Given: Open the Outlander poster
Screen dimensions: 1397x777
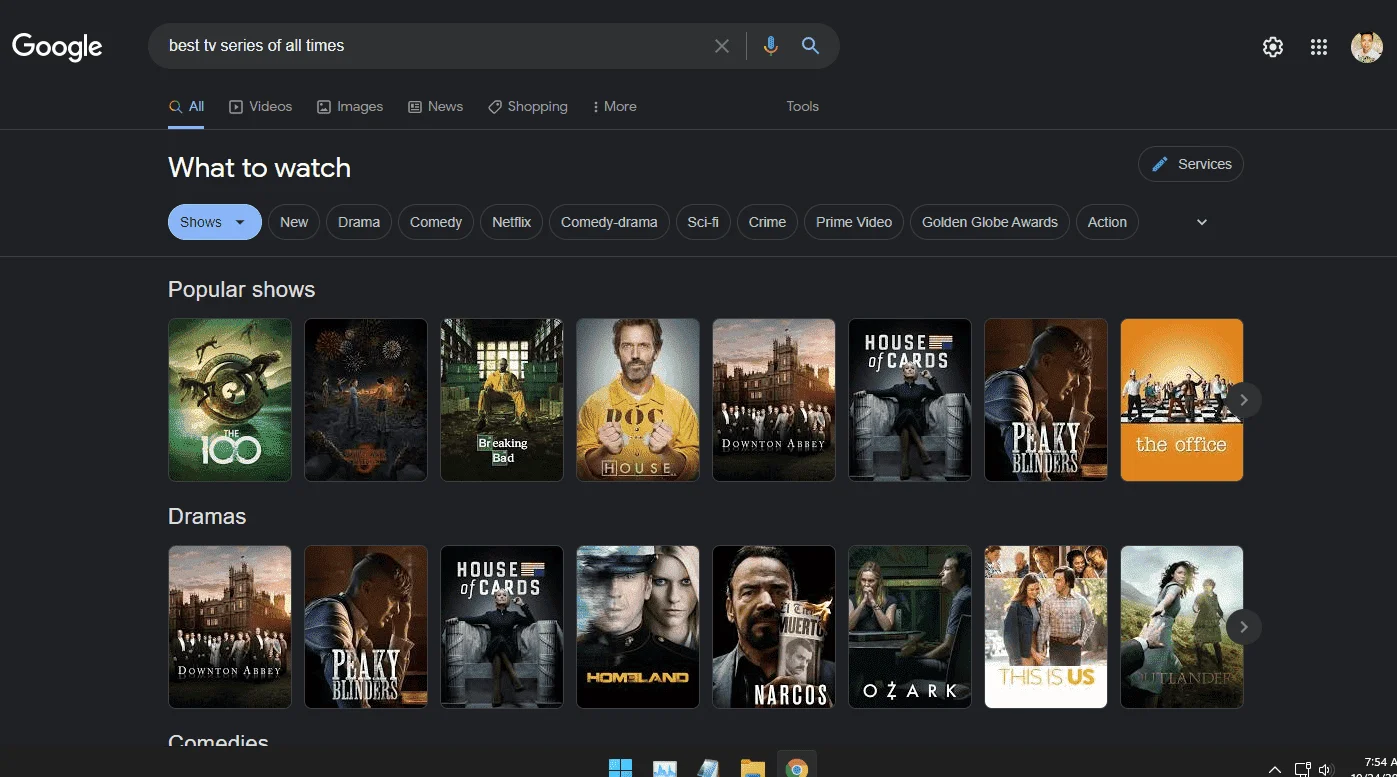Looking at the screenshot, I should 1182,627.
